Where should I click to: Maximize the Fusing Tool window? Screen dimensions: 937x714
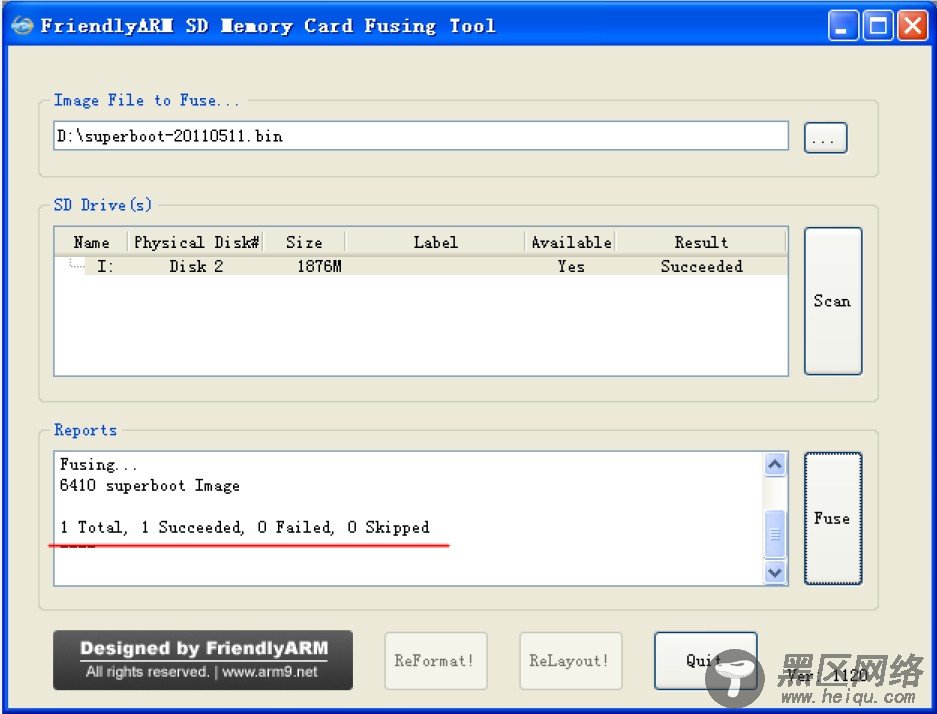click(878, 26)
